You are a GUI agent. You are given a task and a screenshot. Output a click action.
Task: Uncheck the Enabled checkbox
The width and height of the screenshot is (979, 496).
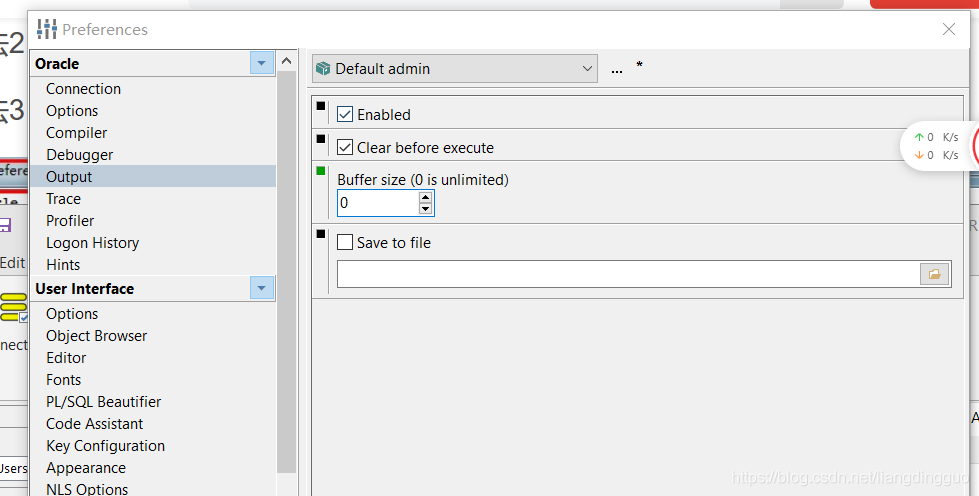pyautogui.click(x=345, y=115)
